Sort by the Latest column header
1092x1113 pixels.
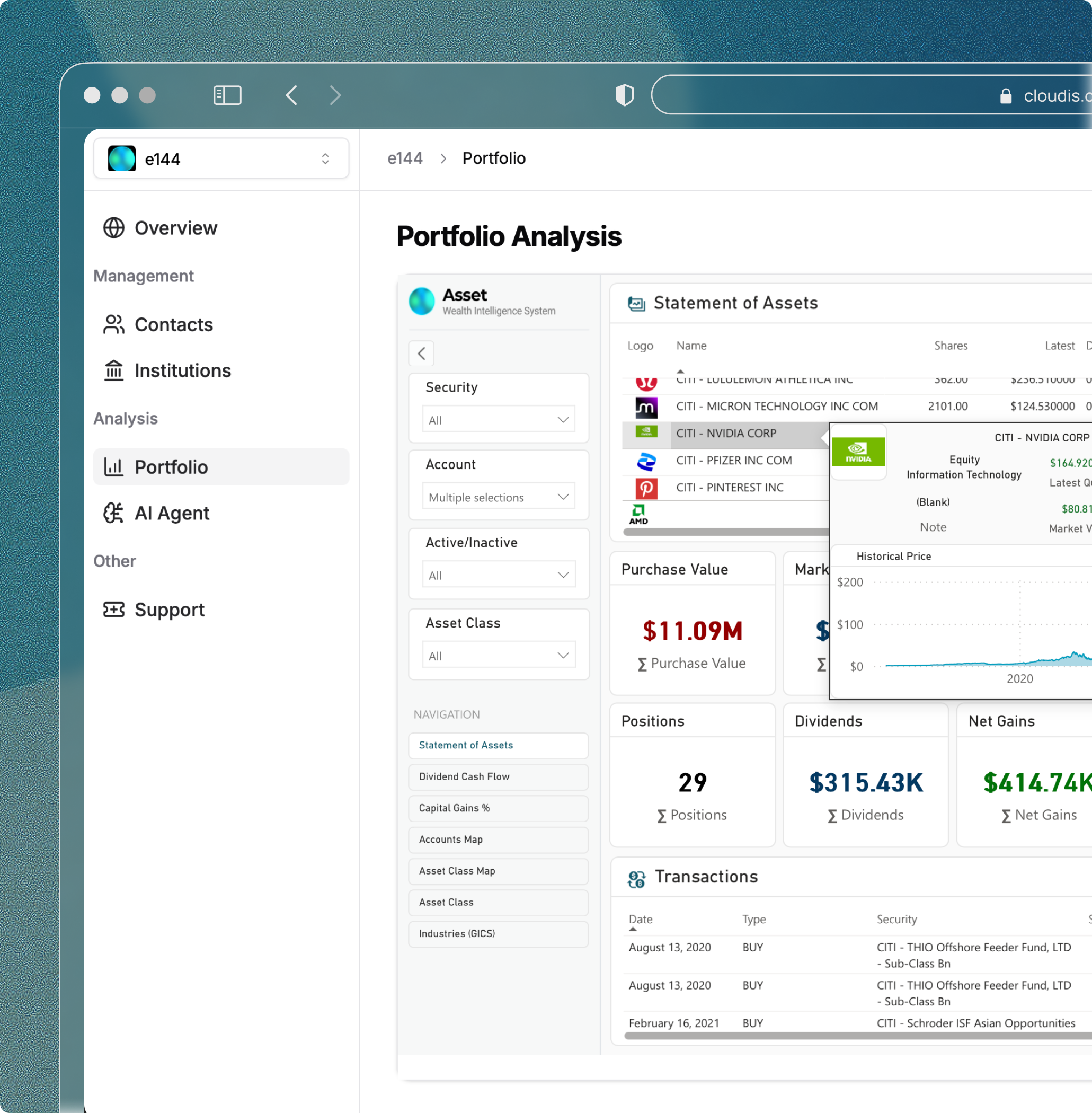1059,346
